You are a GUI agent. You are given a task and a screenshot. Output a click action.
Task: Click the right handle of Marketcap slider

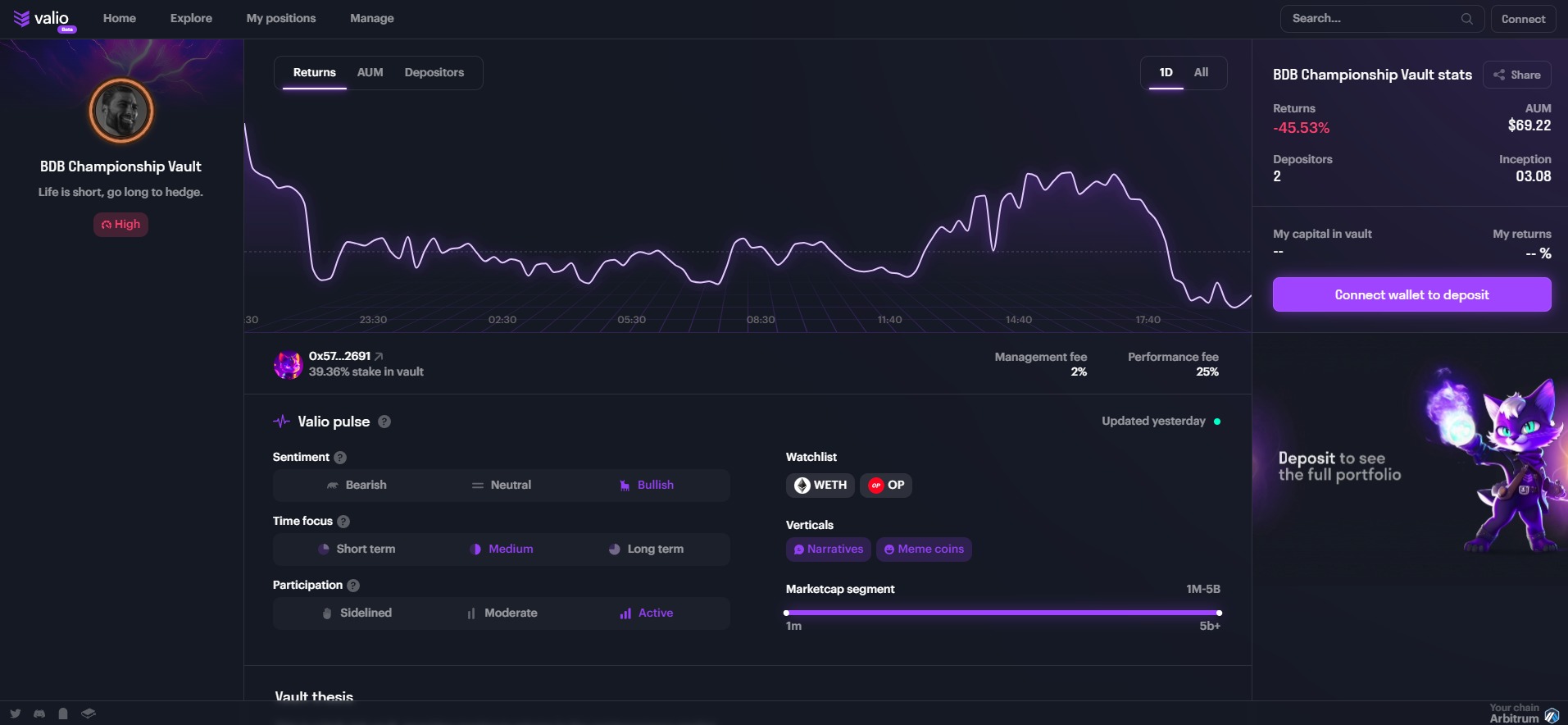click(x=1219, y=613)
